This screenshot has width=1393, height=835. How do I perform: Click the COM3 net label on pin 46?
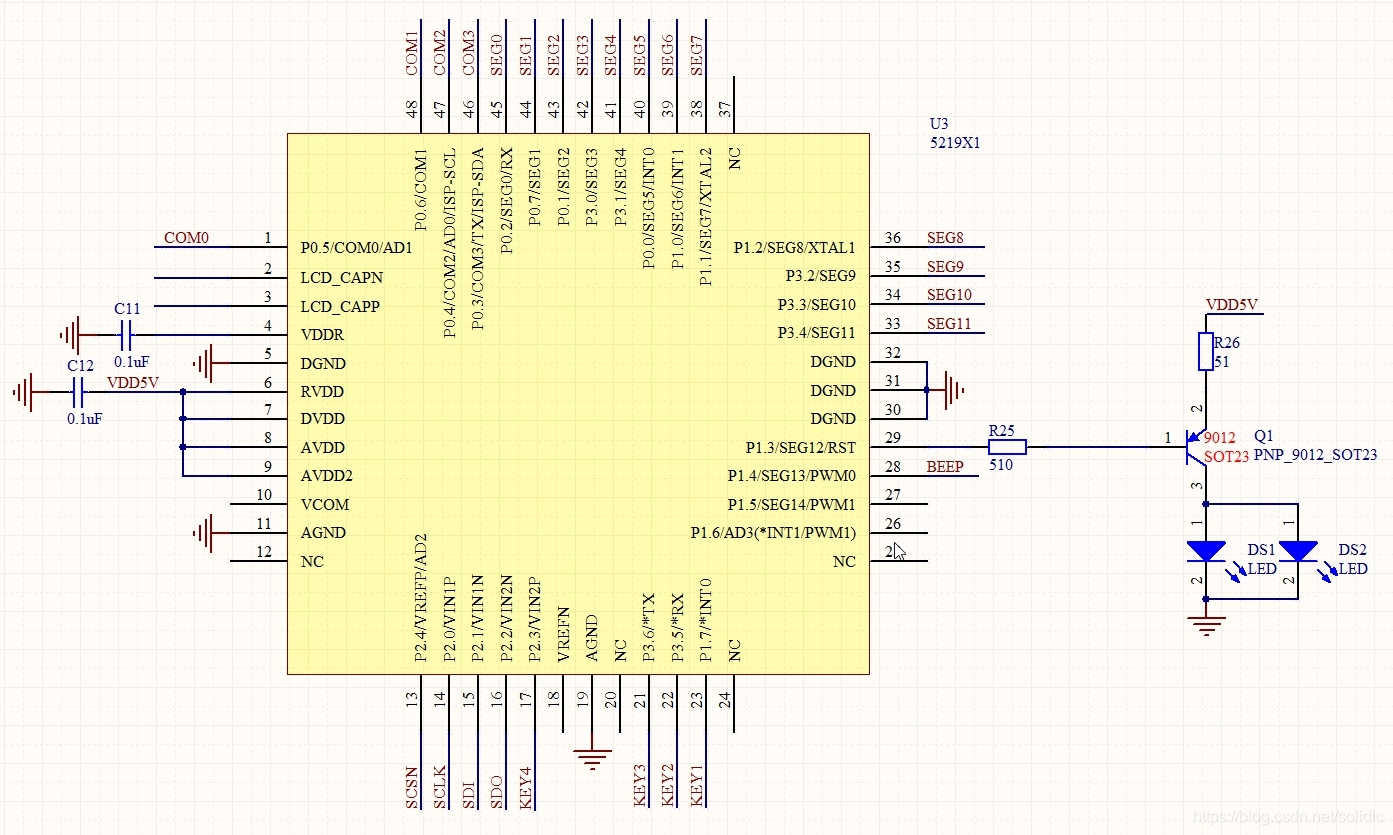coord(469,54)
